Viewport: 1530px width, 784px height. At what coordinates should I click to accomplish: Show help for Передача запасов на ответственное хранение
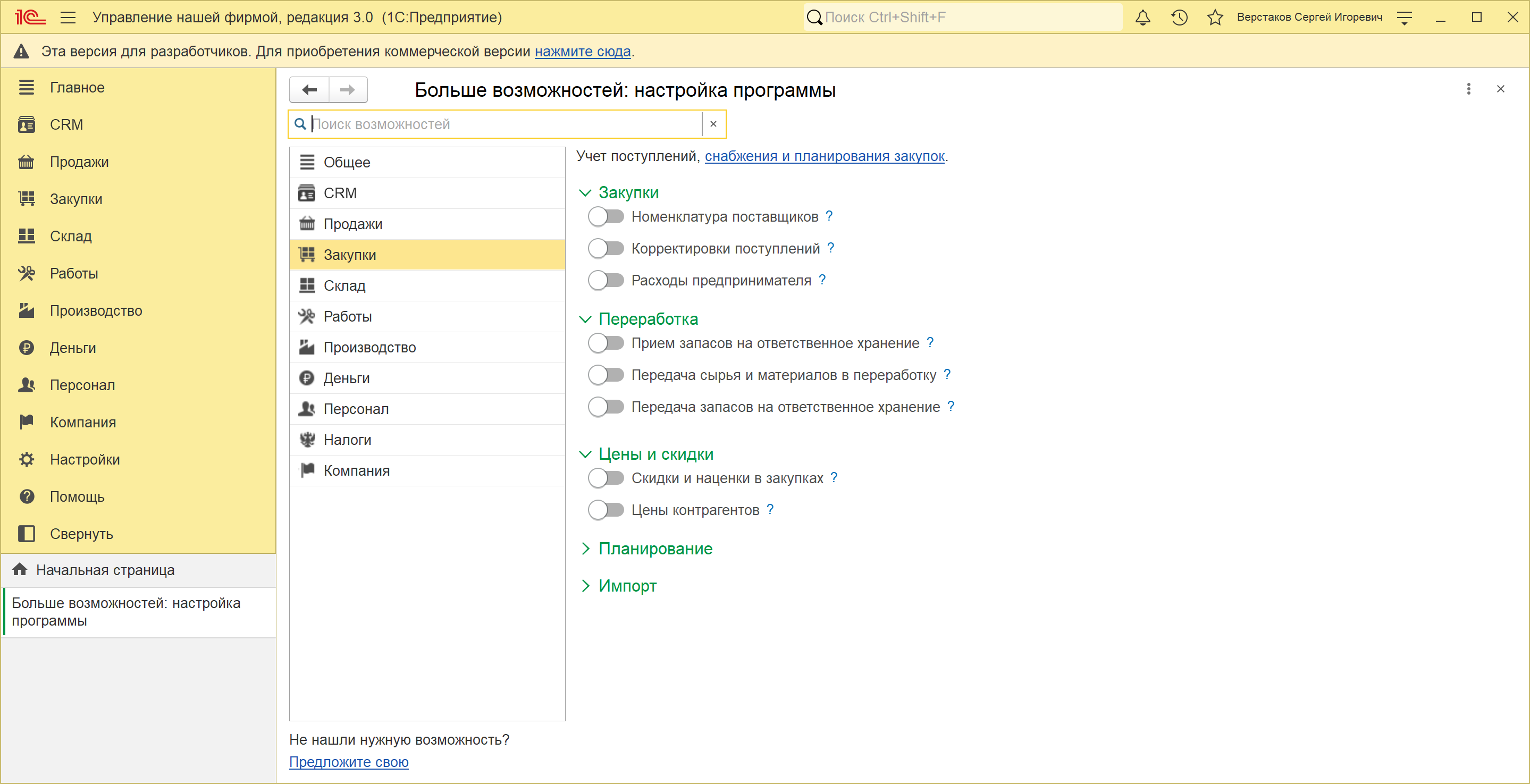(951, 406)
